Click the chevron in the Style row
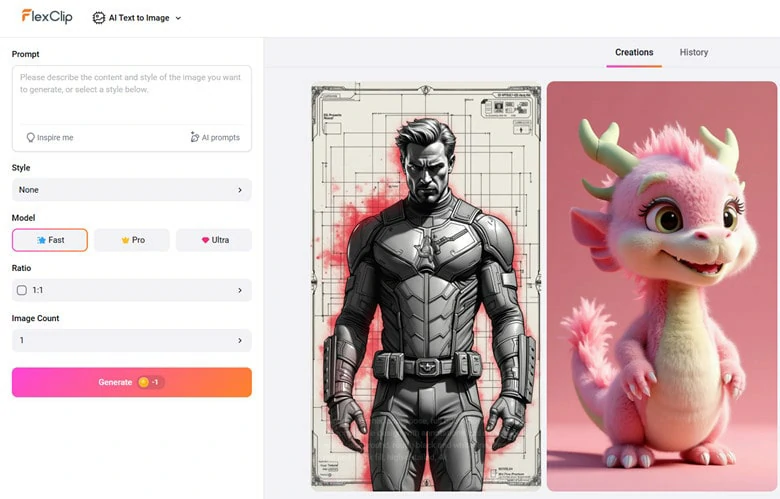The image size is (780, 499). (x=240, y=190)
